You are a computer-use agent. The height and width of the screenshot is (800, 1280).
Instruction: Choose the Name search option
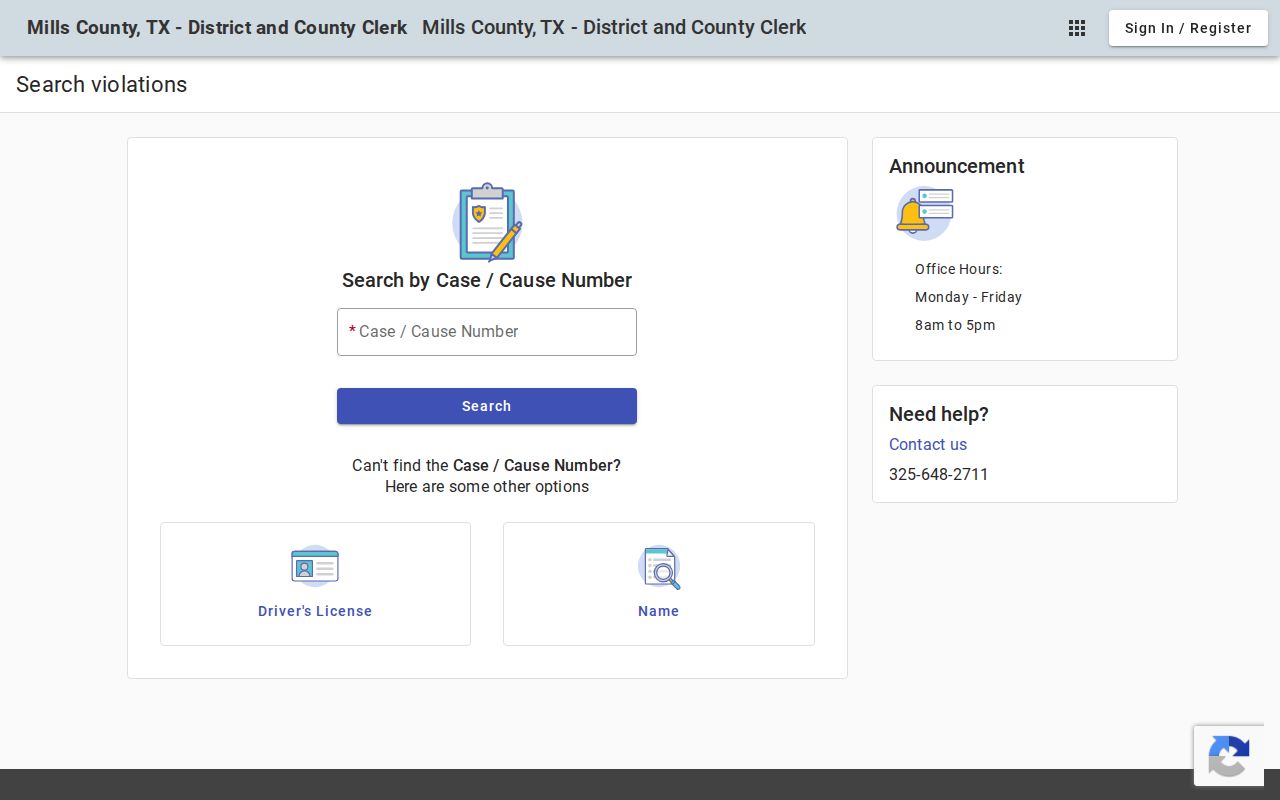[659, 584]
